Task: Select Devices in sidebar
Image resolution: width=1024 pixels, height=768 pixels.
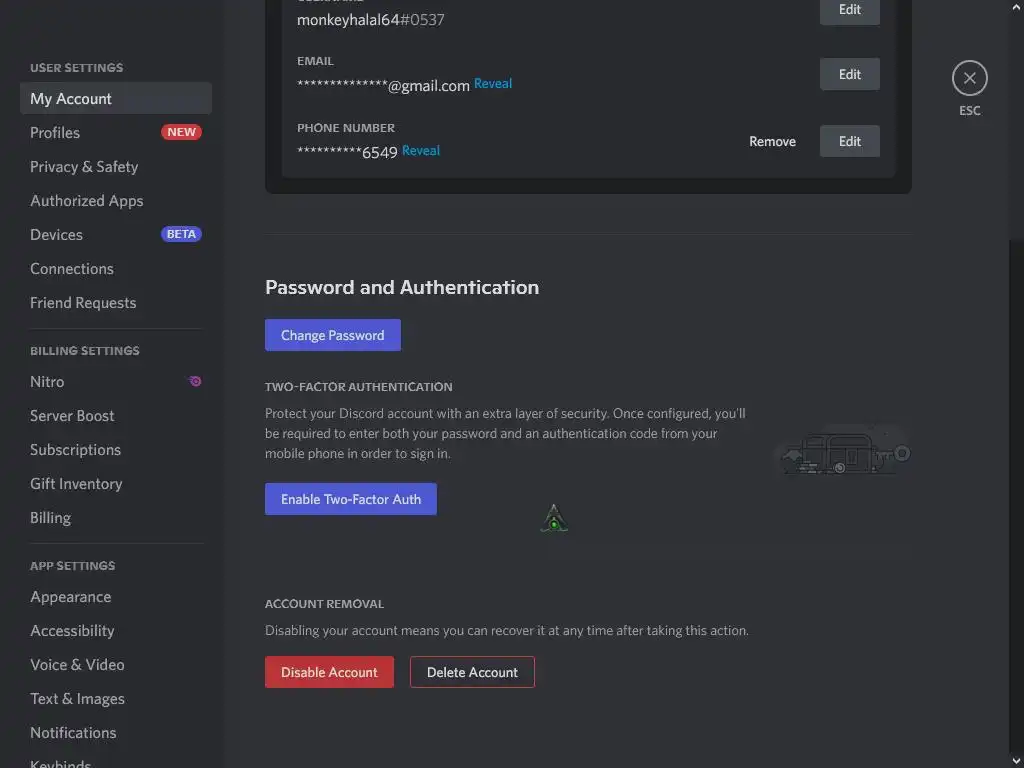Action: click(116, 234)
